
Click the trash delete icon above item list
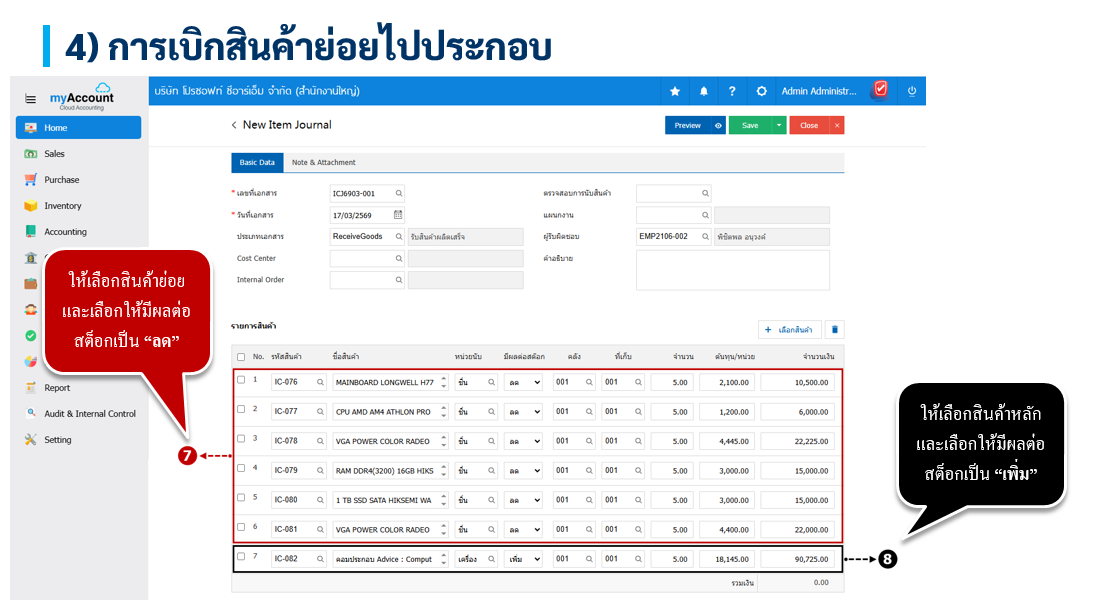836,329
